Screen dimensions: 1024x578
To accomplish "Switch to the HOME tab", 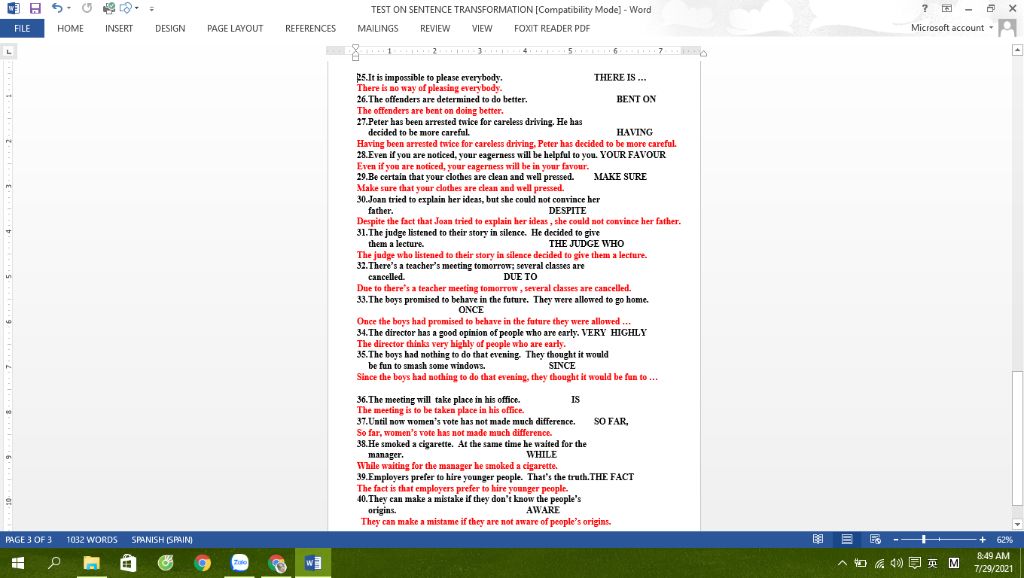I will click(x=71, y=28).
